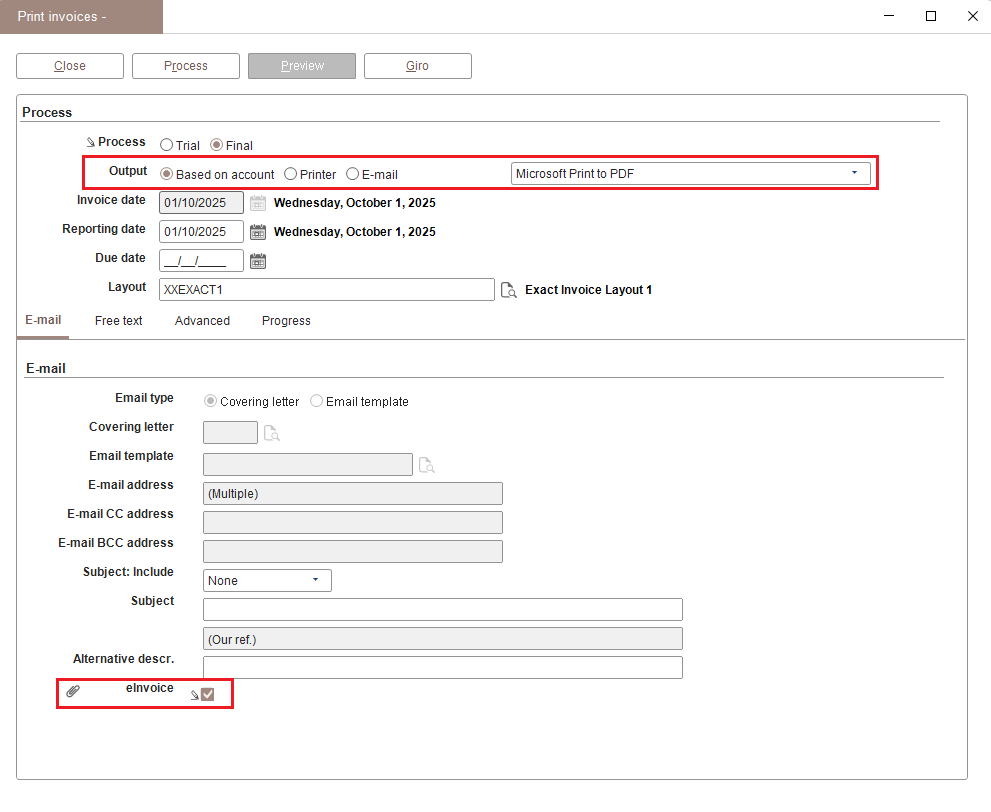Open the Due date calendar picker
Image resolution: width=991 pixels, height=812 pixels.
pyautogui.click(x=258, y=261)
